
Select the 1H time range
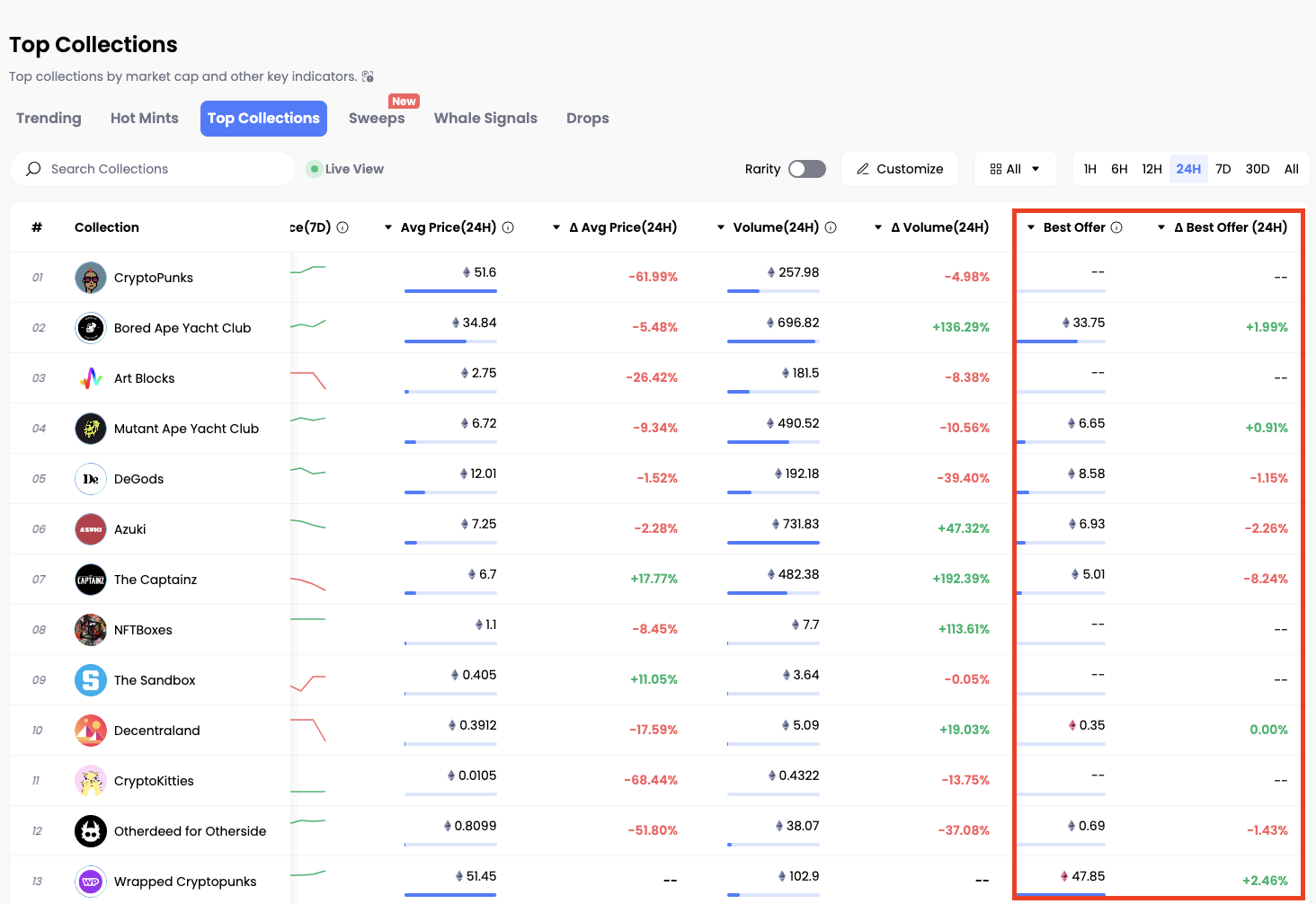[1090, 169]
